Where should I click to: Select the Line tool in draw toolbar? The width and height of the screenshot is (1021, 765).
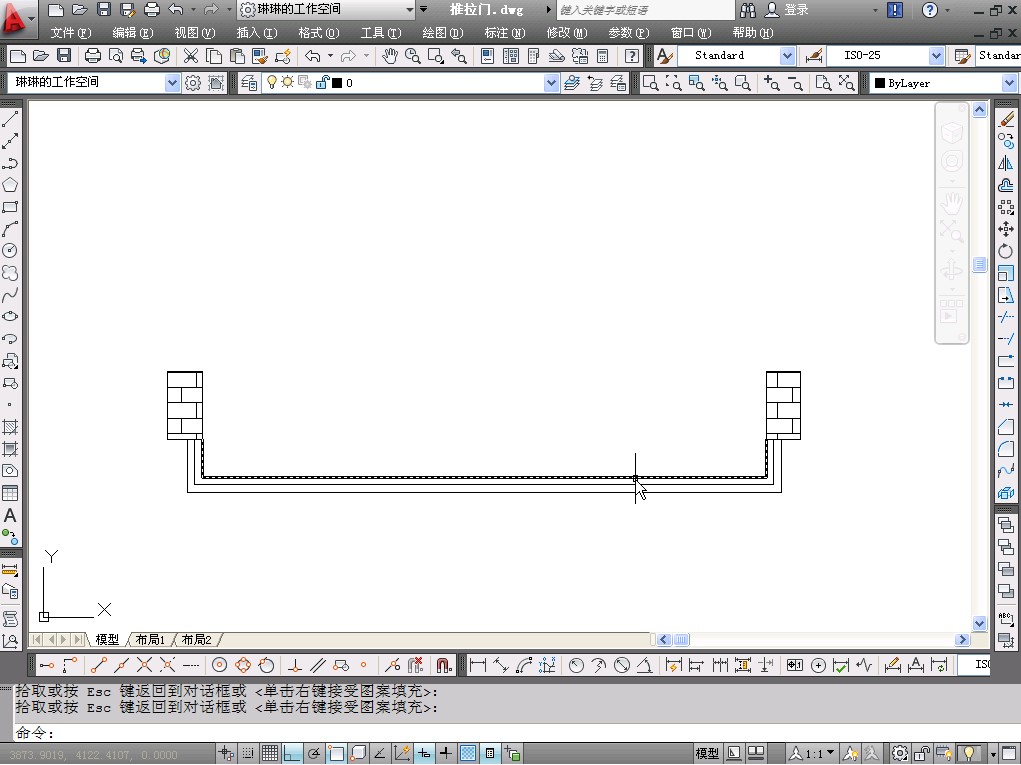pos(10,120)
